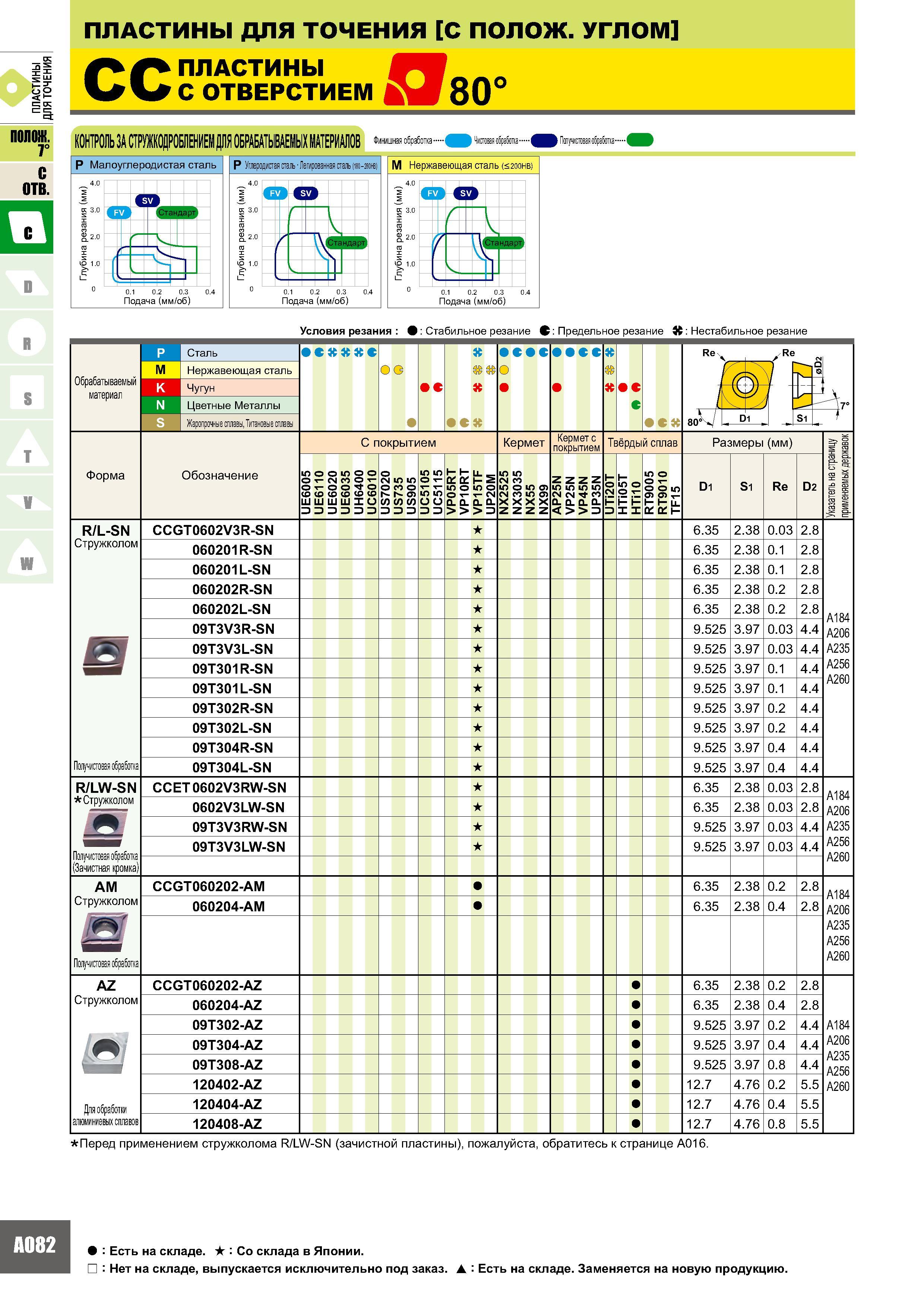Screen dimensions: 924x1307
Task: Click the AZ chipbreaker insert photo
Action: (x=105, y=1053)
